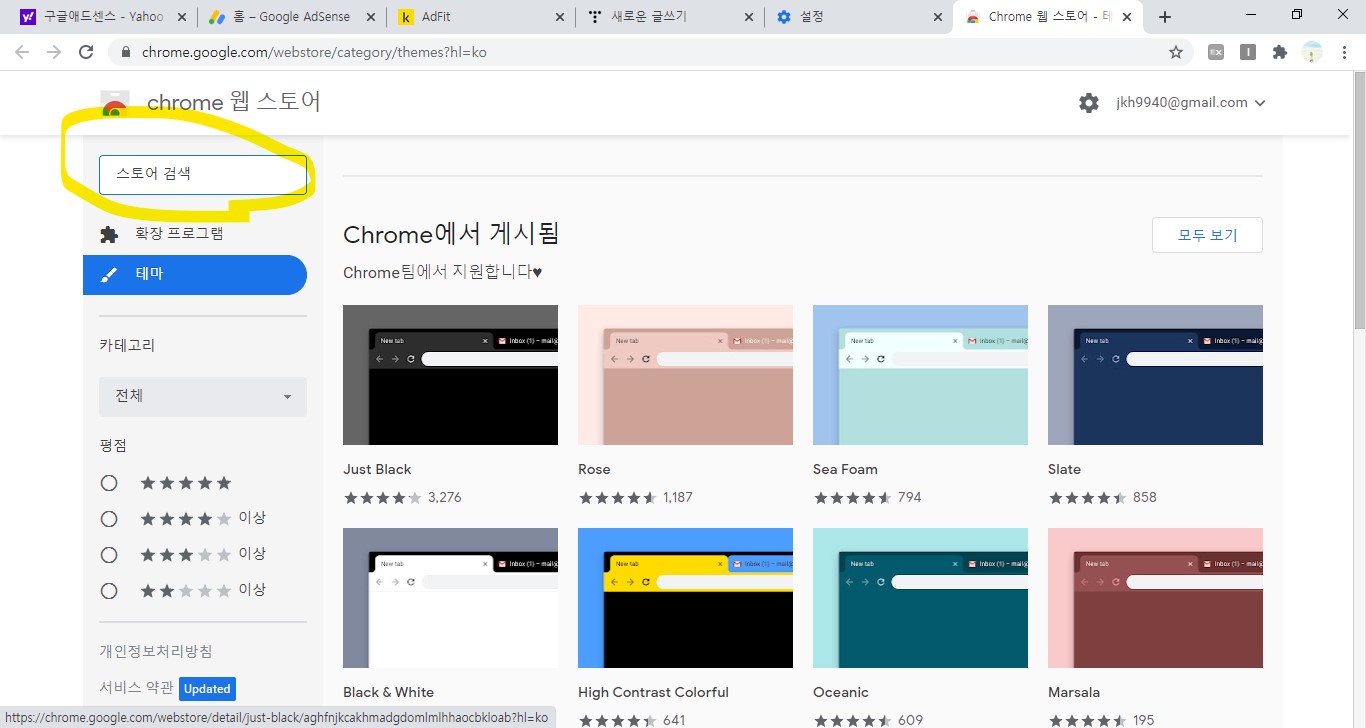
Task: View site info via the lock icon
Action: [125, 52]
